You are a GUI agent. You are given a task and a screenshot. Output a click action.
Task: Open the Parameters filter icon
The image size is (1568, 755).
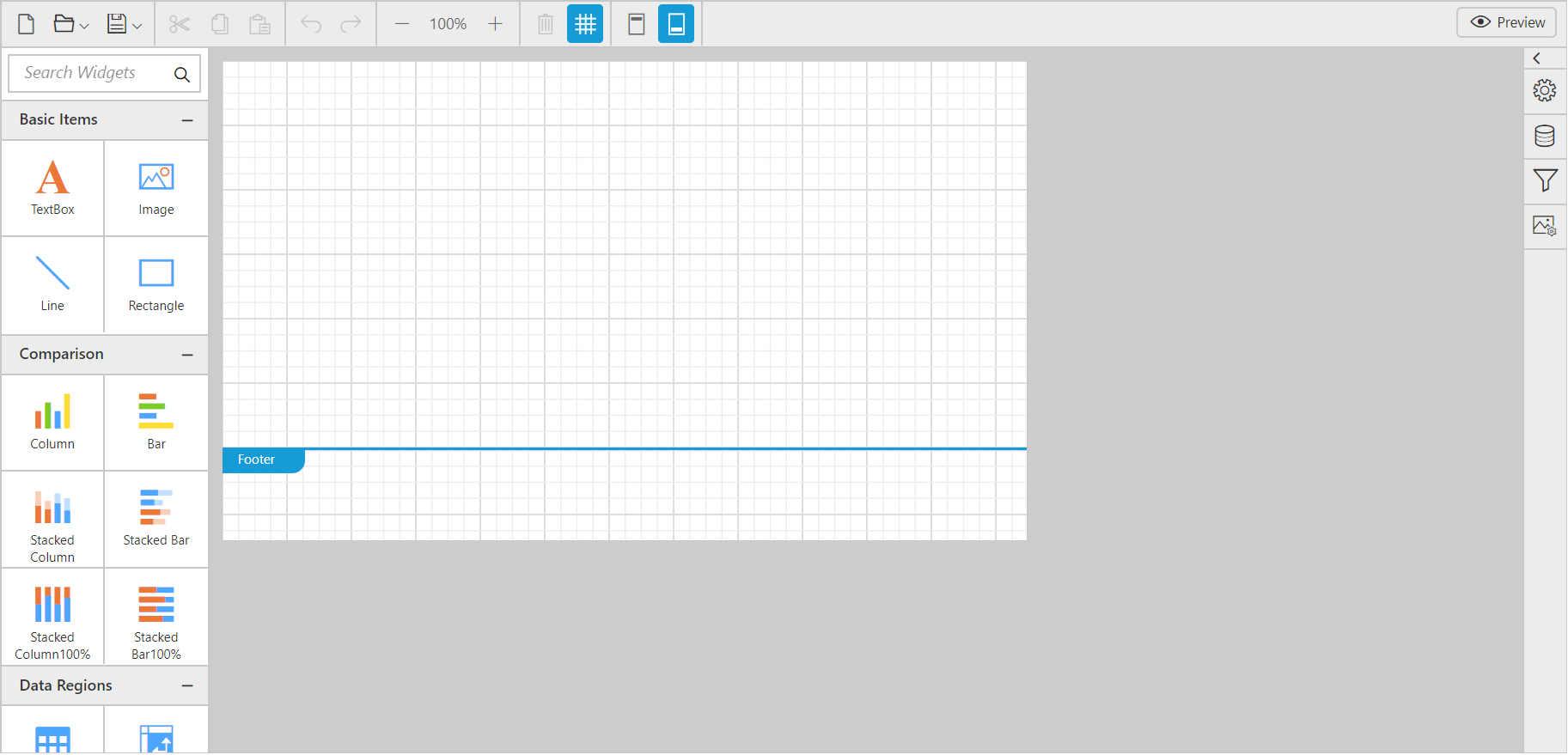coord(1544,180)
